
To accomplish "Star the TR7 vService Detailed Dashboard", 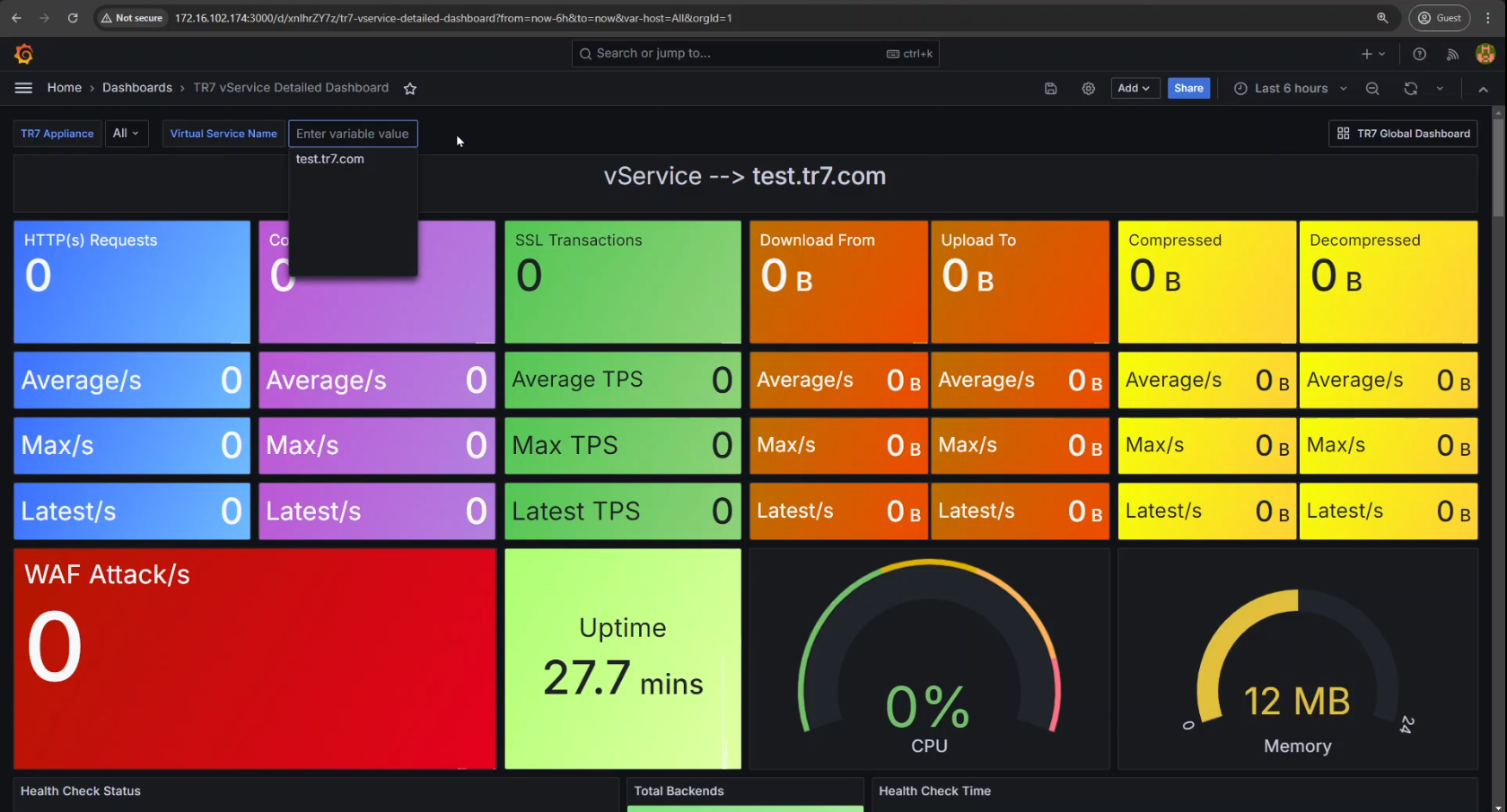I will [410, 88].
